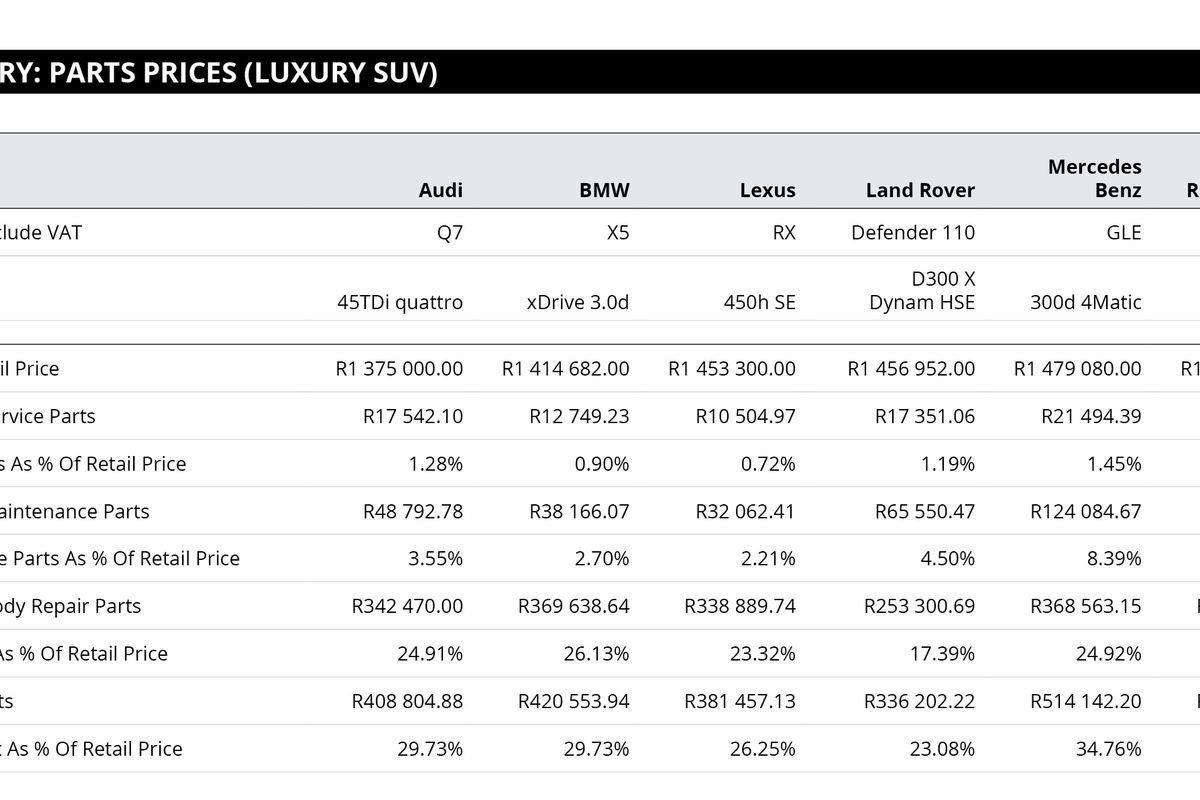Image resolution: width=1200 pixels, height=800 pixels.
Task: Select the BMW column header
Action: (604, 190)
